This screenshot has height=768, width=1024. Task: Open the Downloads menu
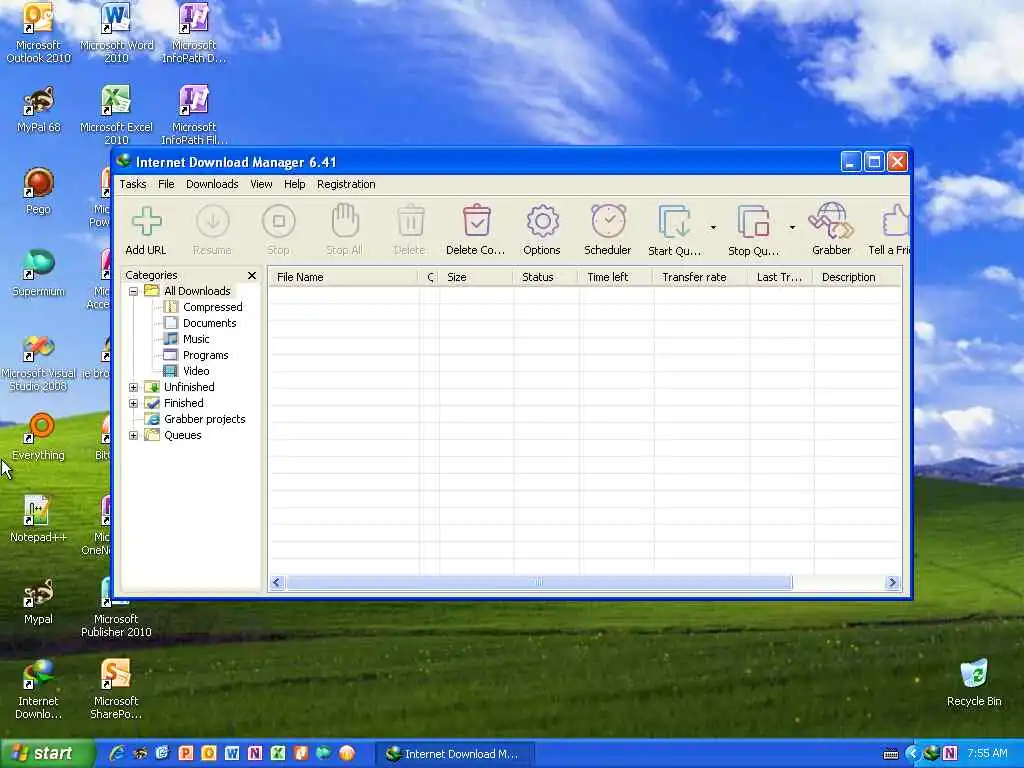pos(212,184)
